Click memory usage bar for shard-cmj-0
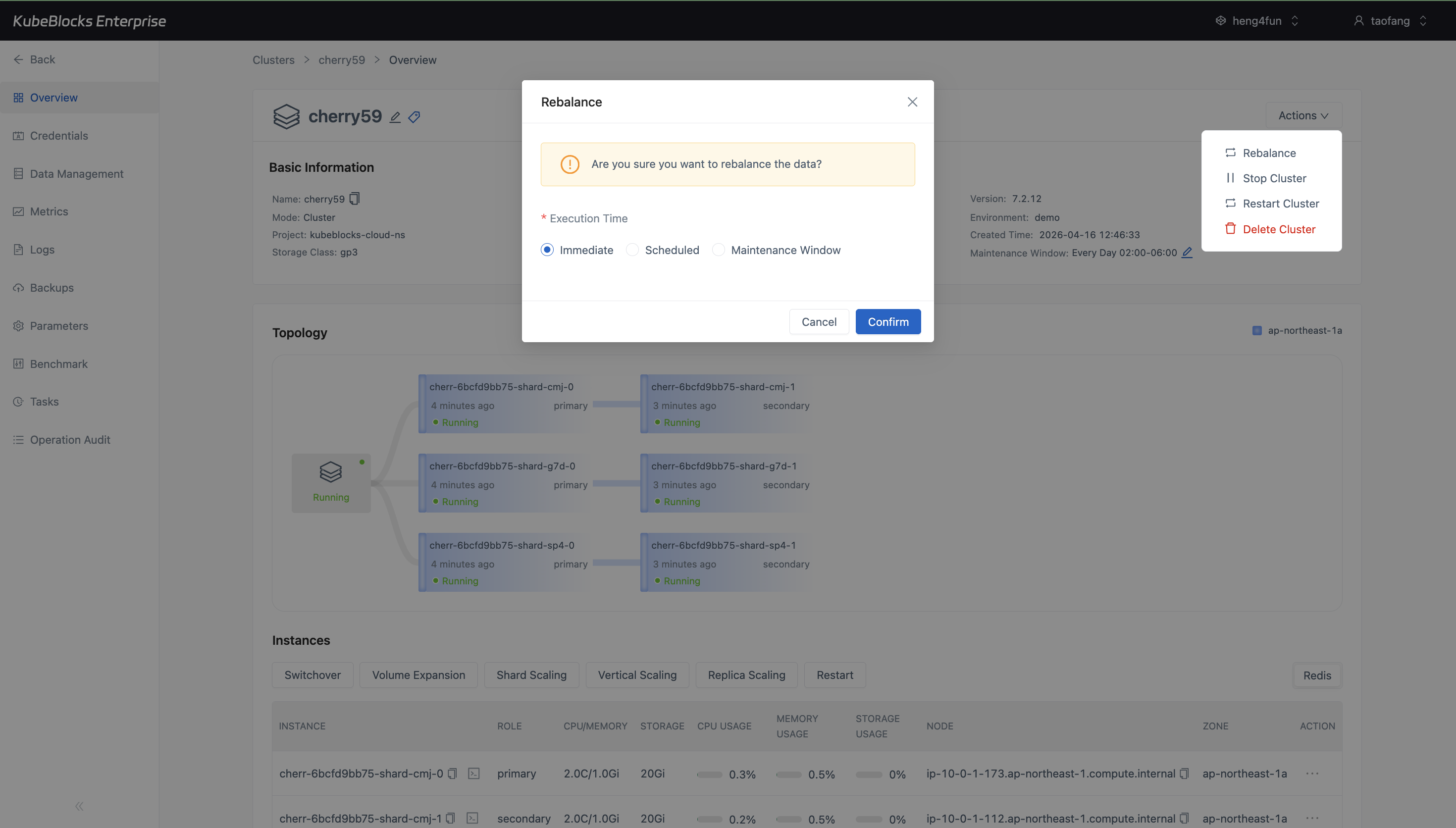 tap(789, 775)
